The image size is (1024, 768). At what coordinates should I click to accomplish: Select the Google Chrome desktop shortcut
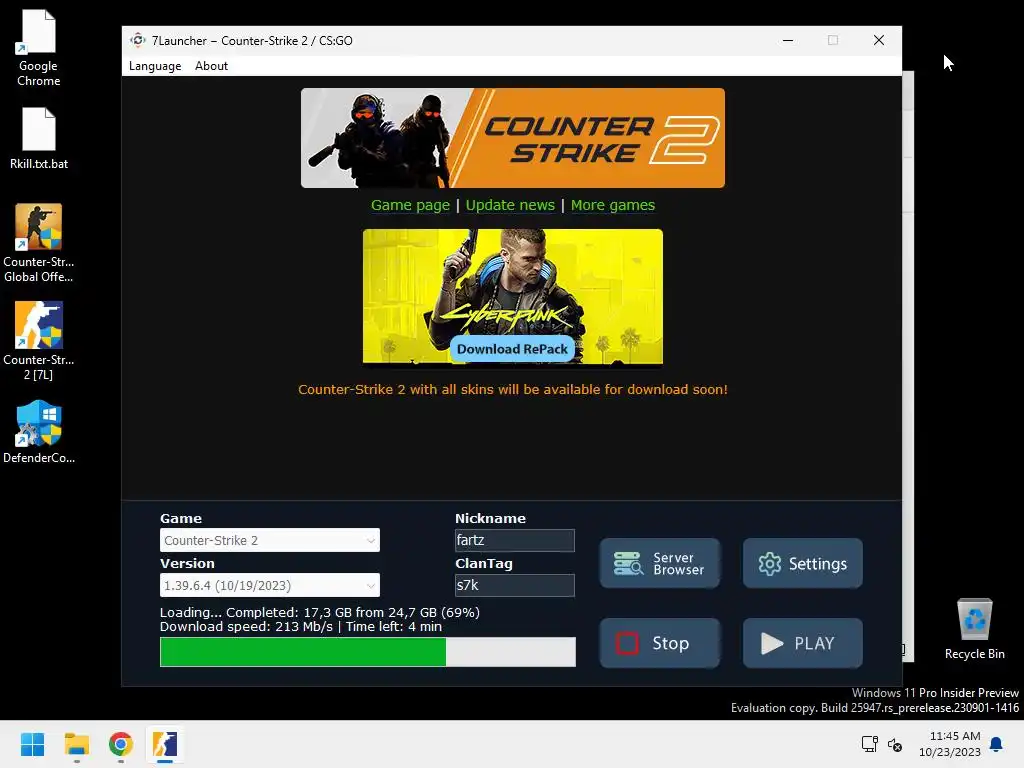pos(39,48)
